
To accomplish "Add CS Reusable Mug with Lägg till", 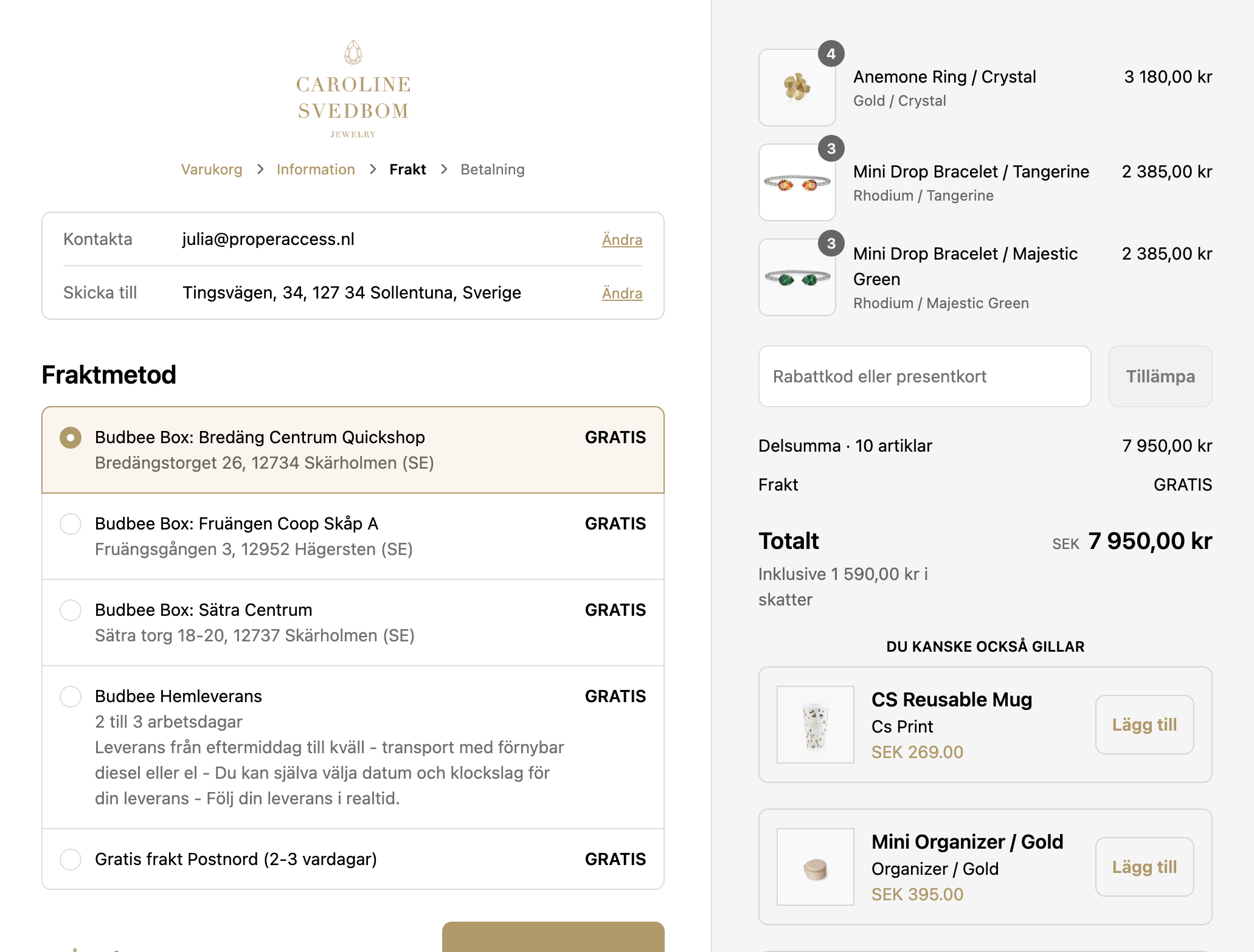I will (x=1145, y=725).
